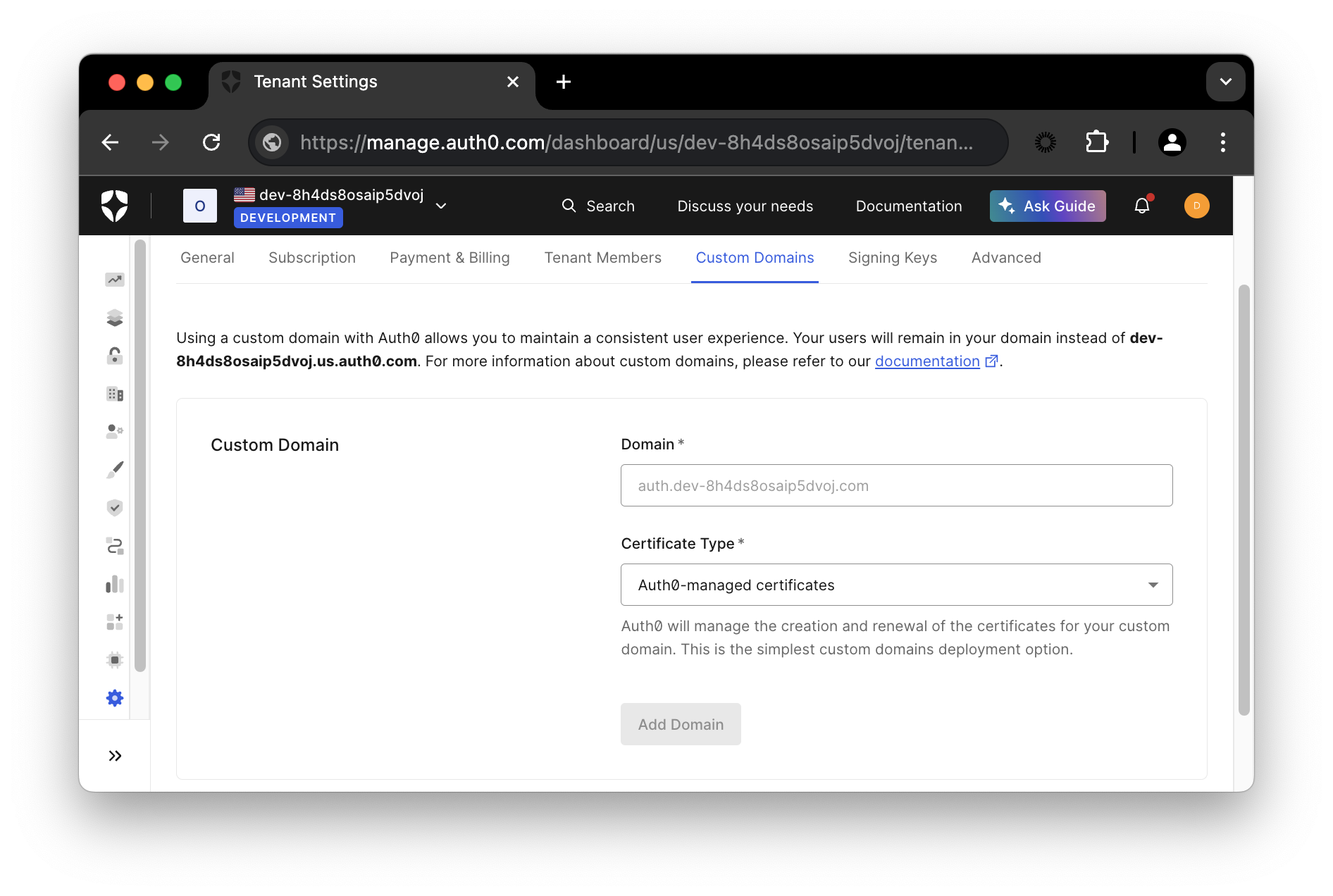The width and height of the screenshot is (1333, 896).
Task: Expand the sidebar with double chevron
Action: pyautogui.click(x=115, y=756)
